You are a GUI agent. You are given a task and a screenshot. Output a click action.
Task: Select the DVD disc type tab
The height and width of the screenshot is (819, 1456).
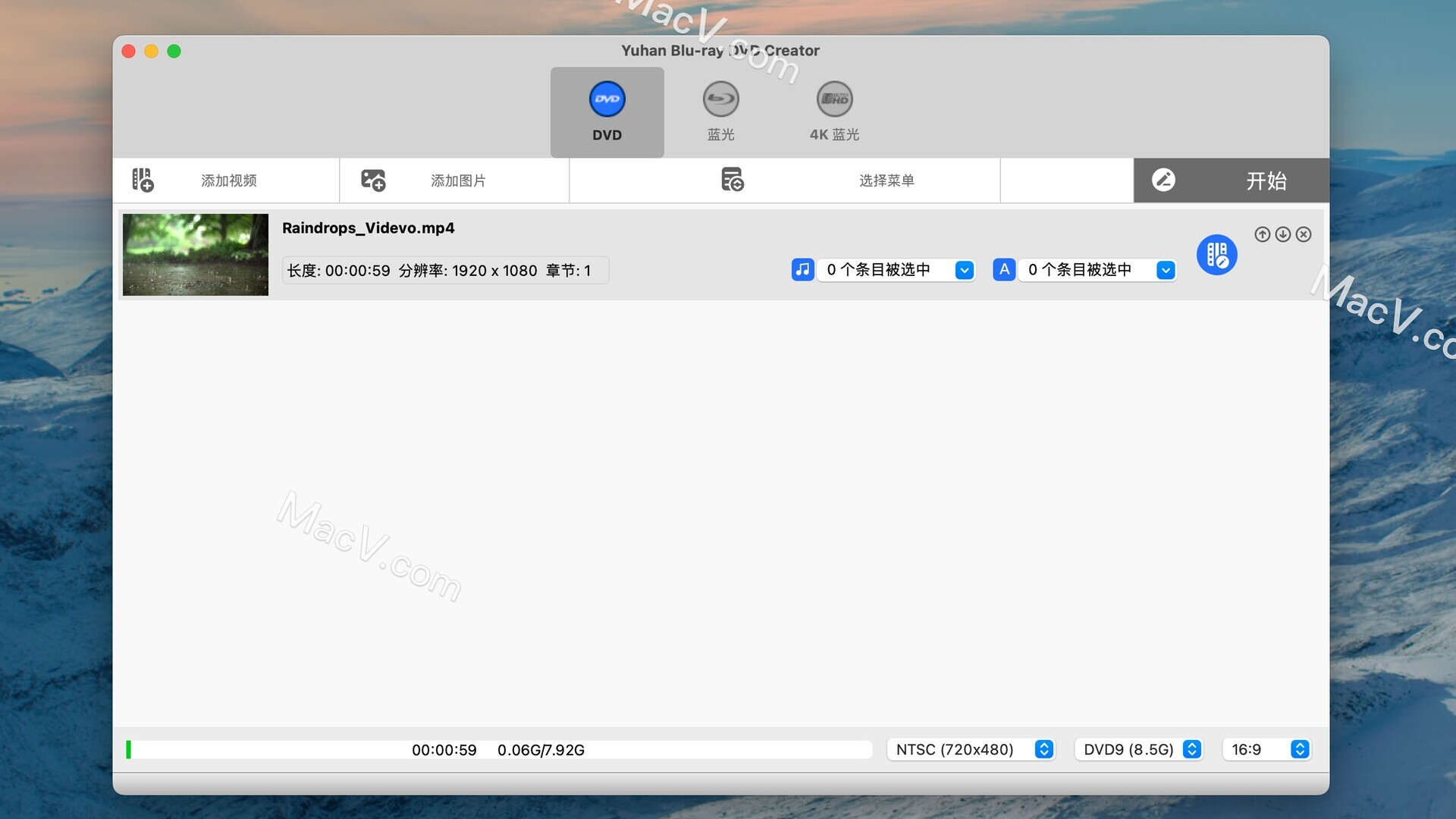click(x=607, y=112)
